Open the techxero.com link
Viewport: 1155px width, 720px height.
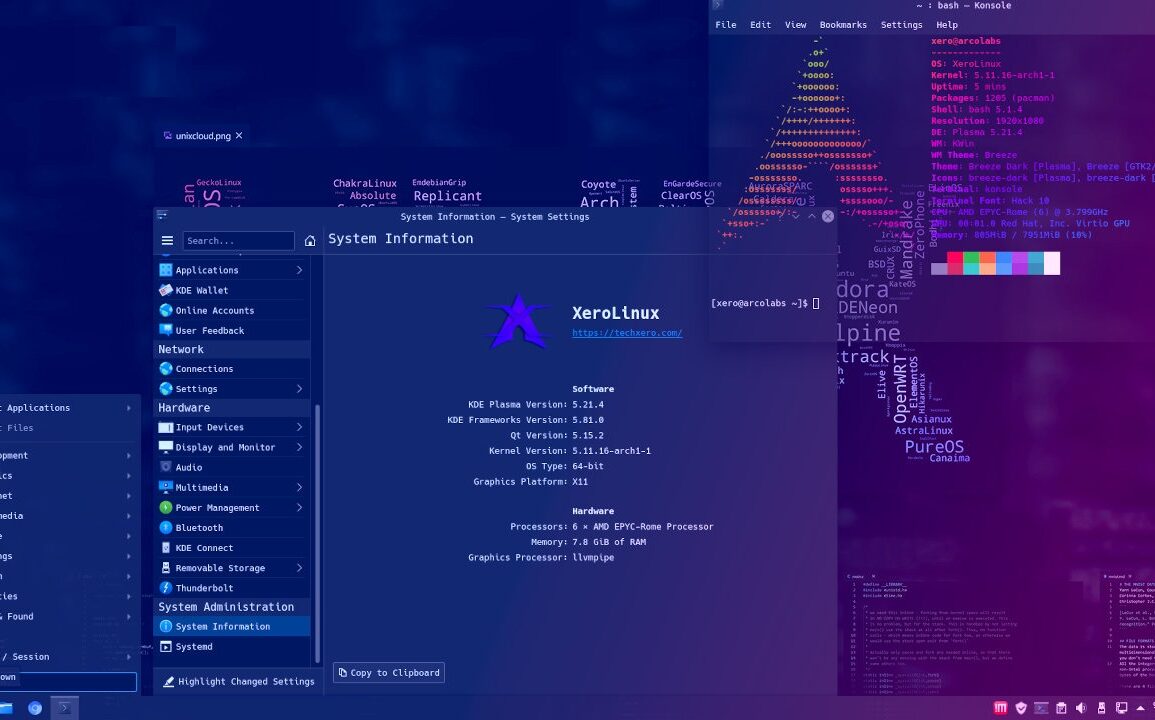[627, 333]
